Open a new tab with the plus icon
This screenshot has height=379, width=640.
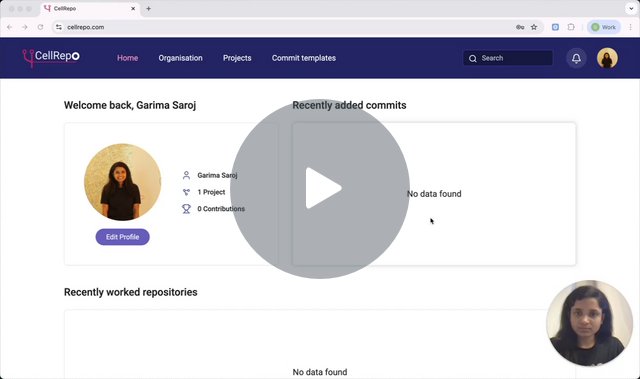(149, 9)
